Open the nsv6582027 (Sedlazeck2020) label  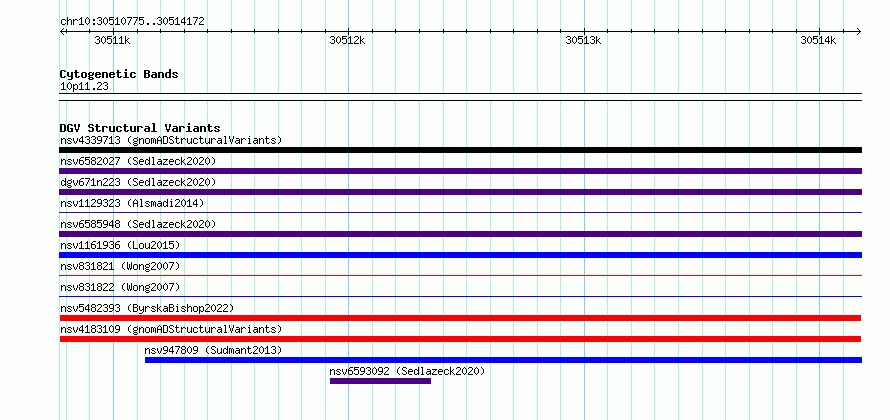(x=138, y=161)
